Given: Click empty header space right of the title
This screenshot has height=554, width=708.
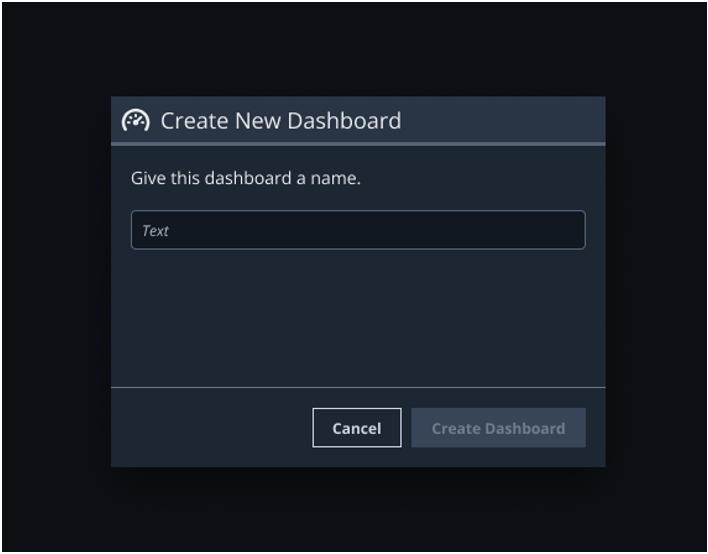Looking at the screenshot, I should (x=500, y=121).
